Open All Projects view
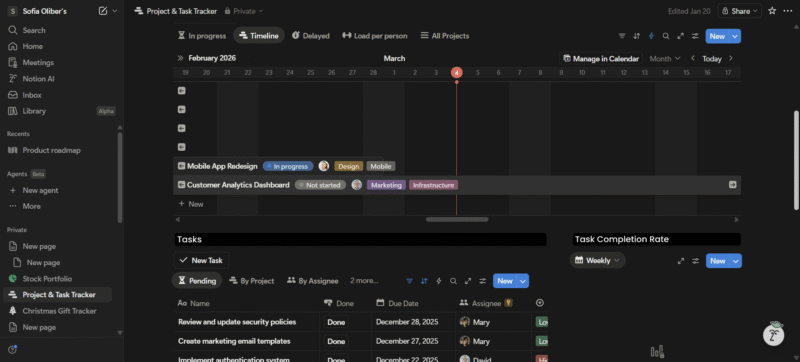 coord(444,36)
